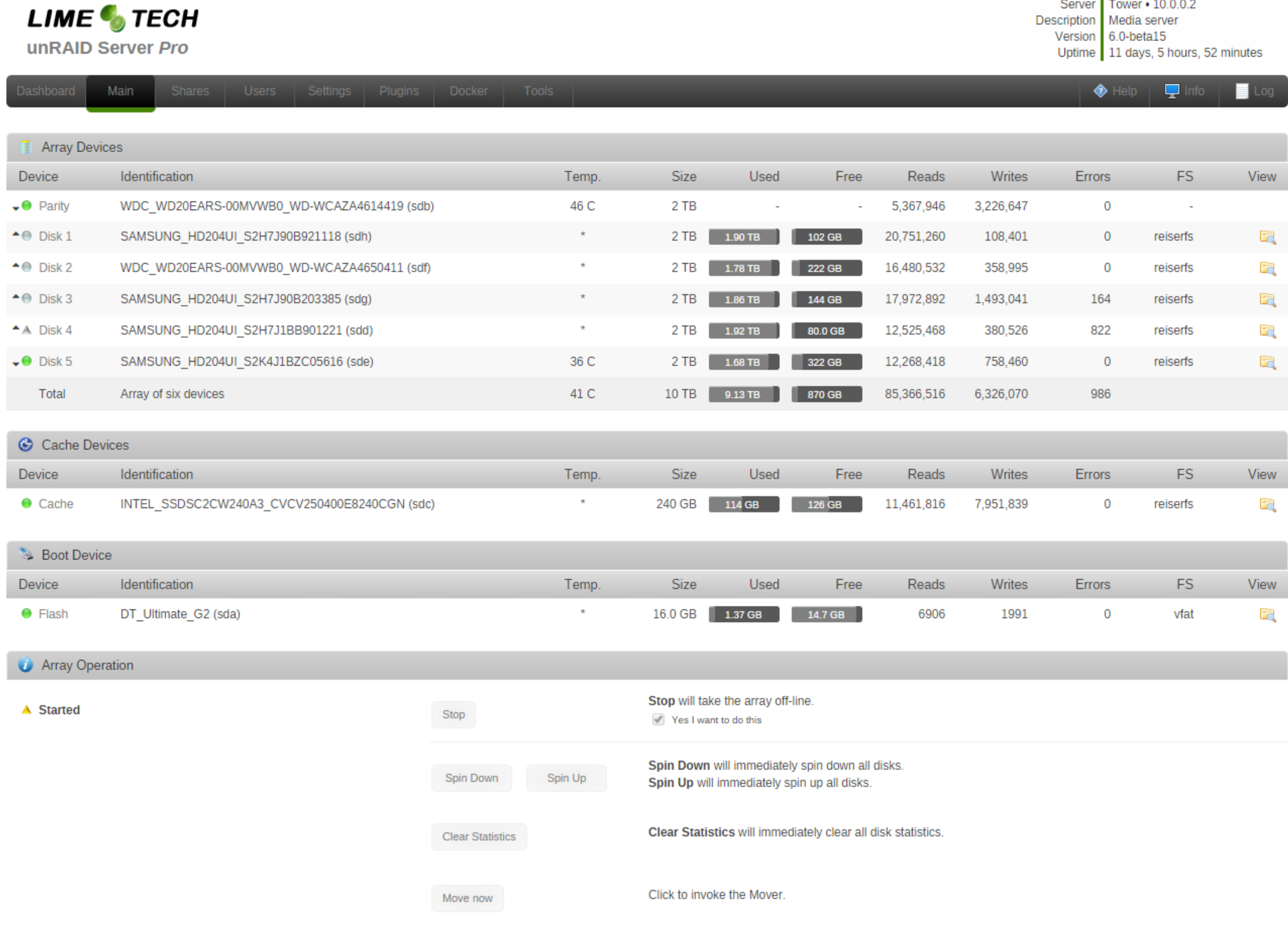Click the grey status ball for Disk 3
This screenshot has height=933, width=1288.
pos(26,298)
